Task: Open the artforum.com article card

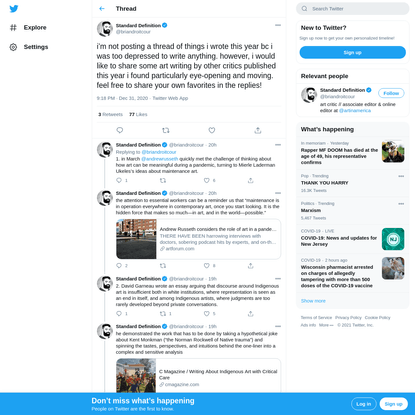Action: pos(198,239)
